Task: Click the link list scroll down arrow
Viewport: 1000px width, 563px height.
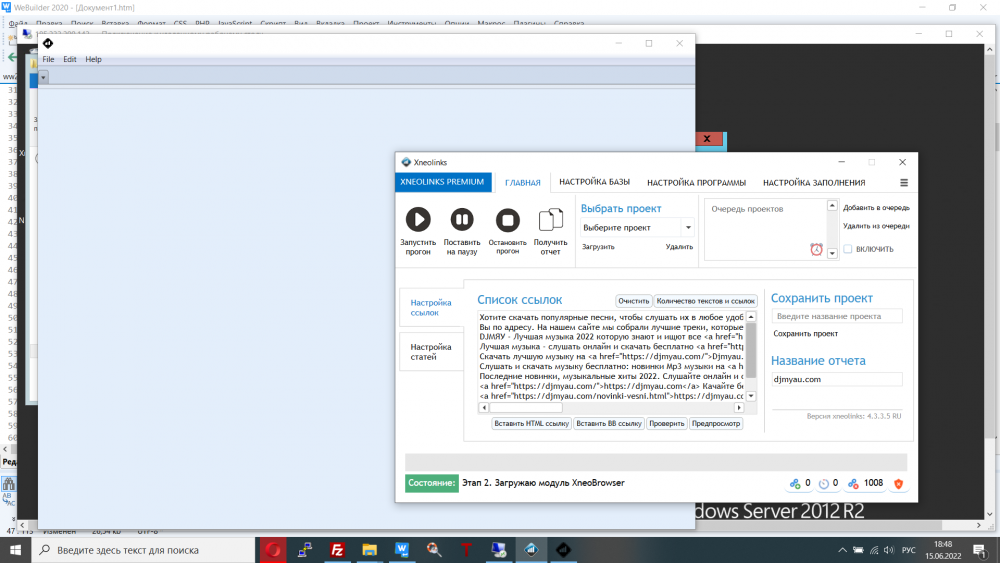Action: pyautogui.click(x=751, y=396)
